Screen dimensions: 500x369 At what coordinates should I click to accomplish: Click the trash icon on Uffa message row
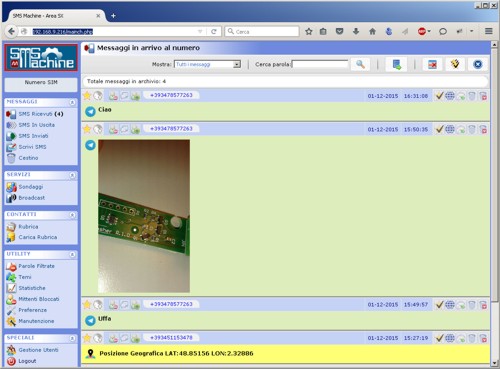472,305
